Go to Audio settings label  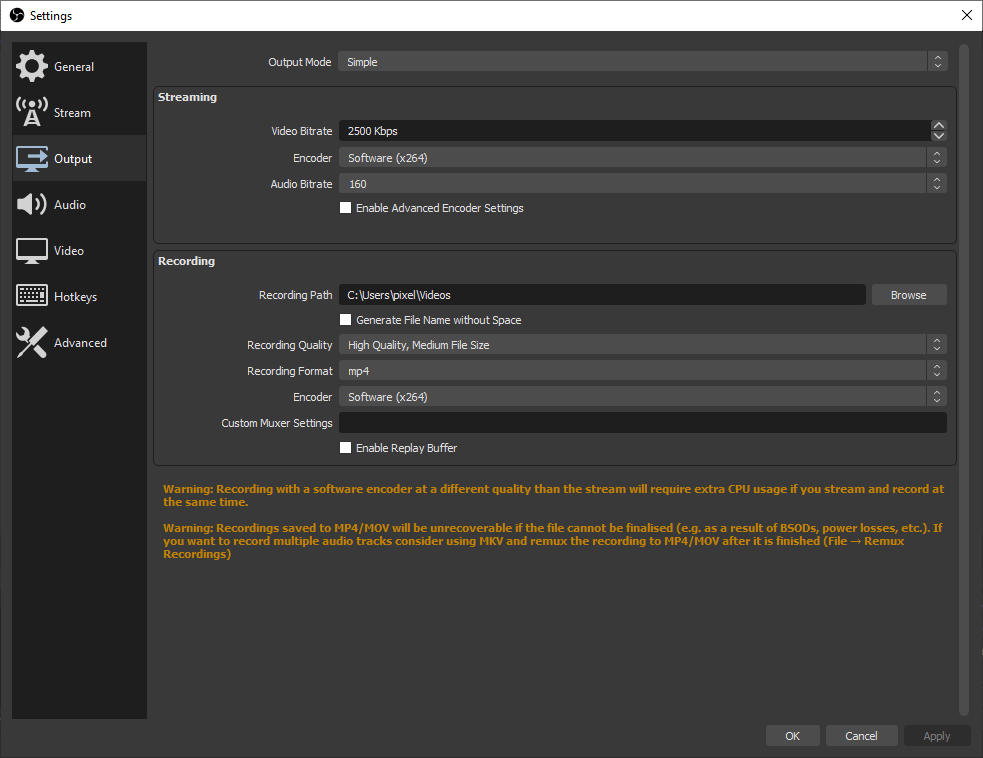coord(70,205)
